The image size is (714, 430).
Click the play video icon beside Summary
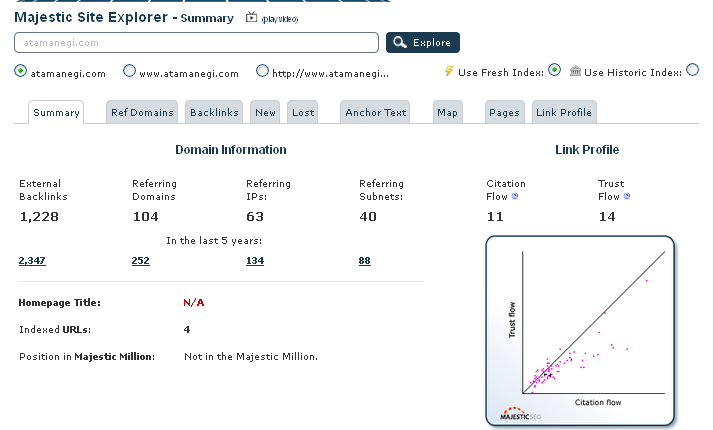(x=251, y=17)
